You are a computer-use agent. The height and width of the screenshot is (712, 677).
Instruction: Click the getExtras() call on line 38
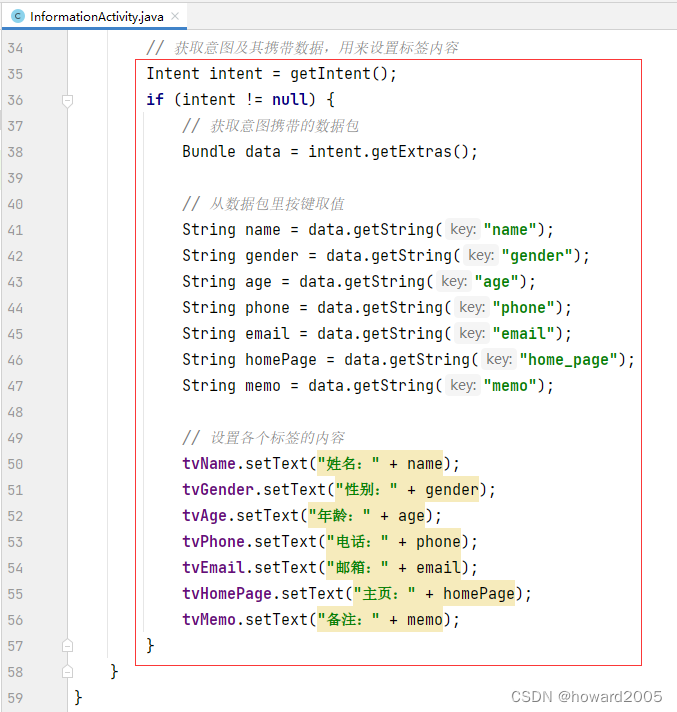420,152
